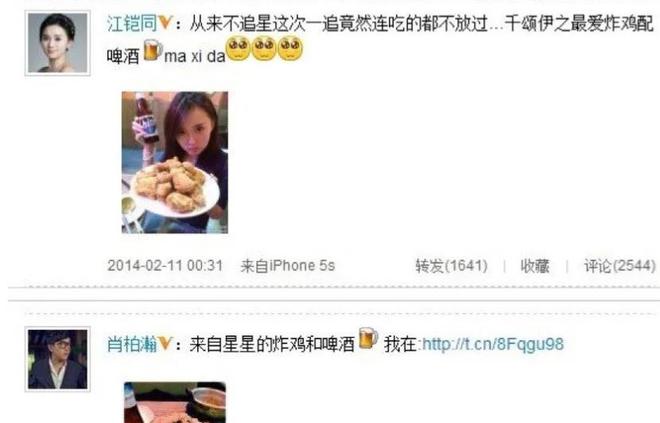Screen dimensions: 660x423
Task: Click the beer mug emoji in 肖柏瀚's post
Action: 368,338
